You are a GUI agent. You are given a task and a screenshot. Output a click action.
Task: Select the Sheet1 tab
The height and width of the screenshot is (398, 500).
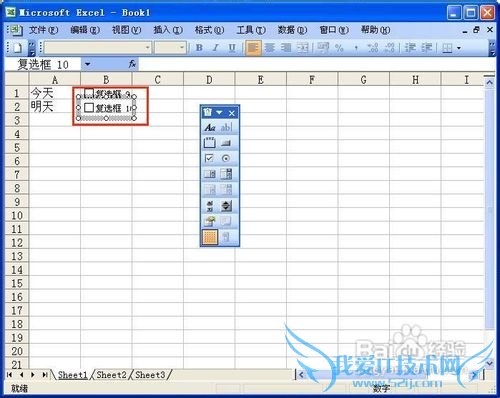72,375
